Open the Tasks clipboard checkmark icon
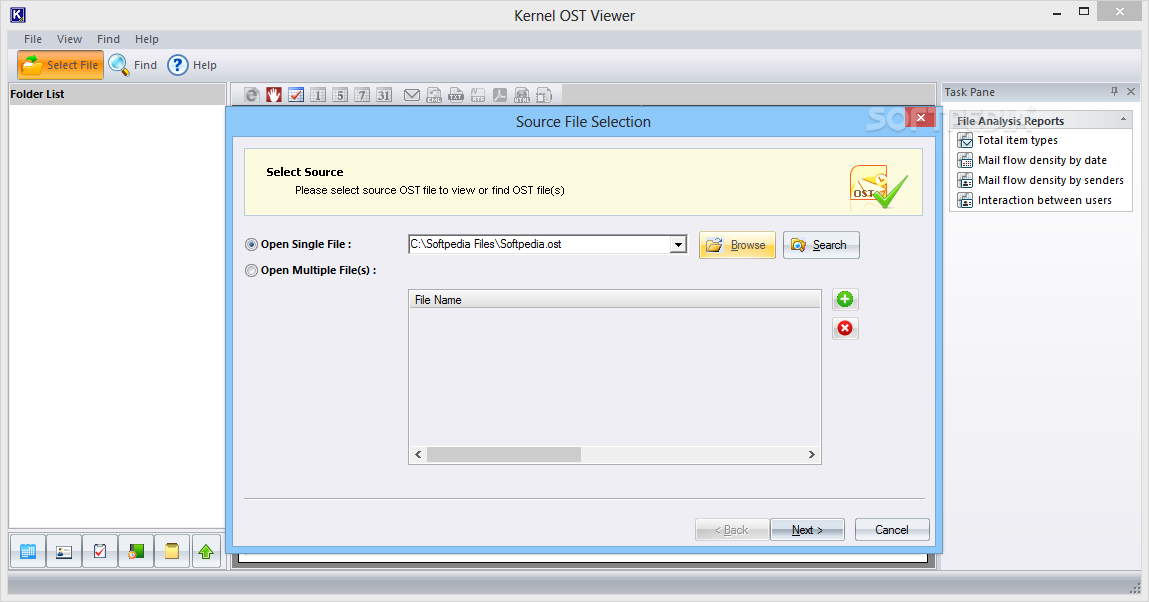The image size is (1149, 602). click(x=100, y=551)
